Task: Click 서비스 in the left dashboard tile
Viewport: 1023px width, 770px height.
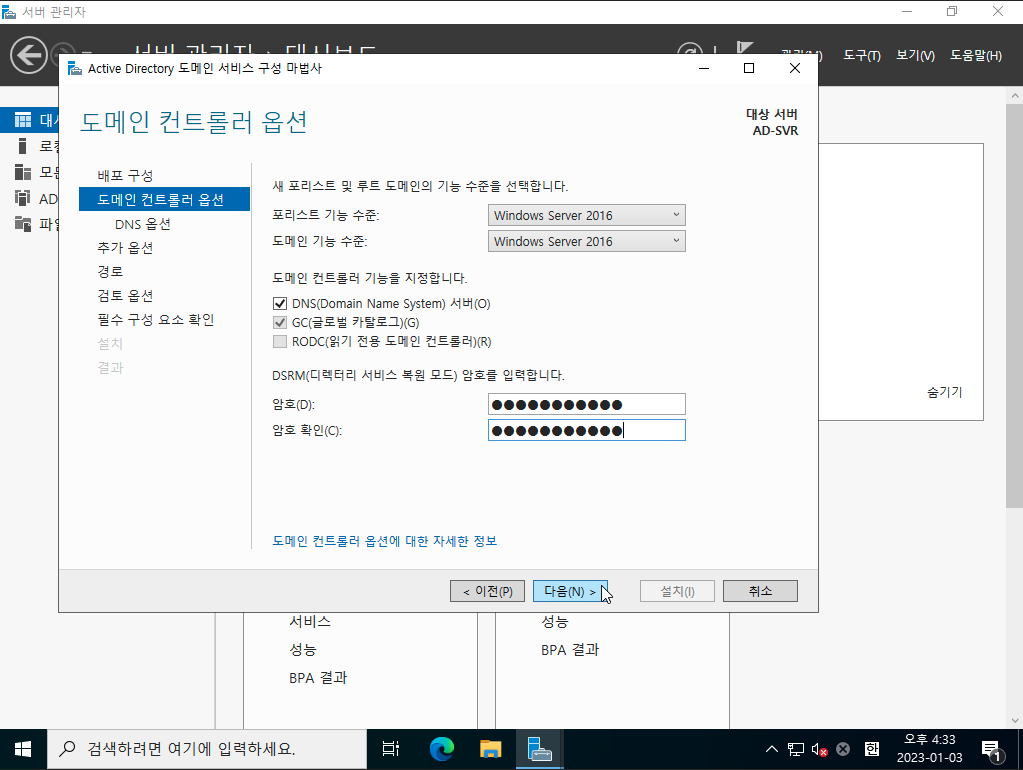Action: 310,621
